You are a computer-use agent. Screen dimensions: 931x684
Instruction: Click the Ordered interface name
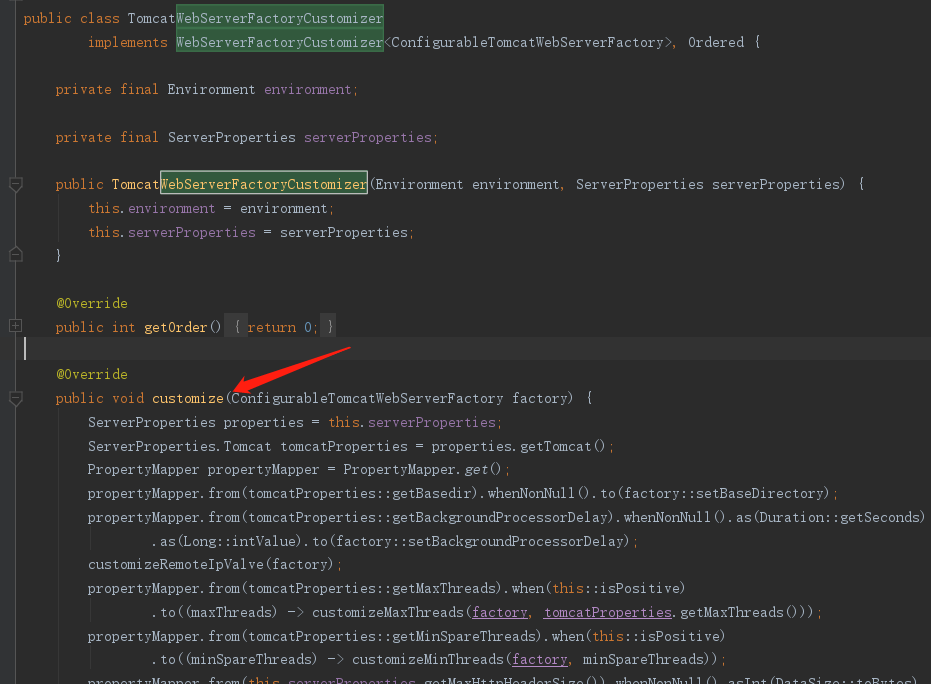715,43
